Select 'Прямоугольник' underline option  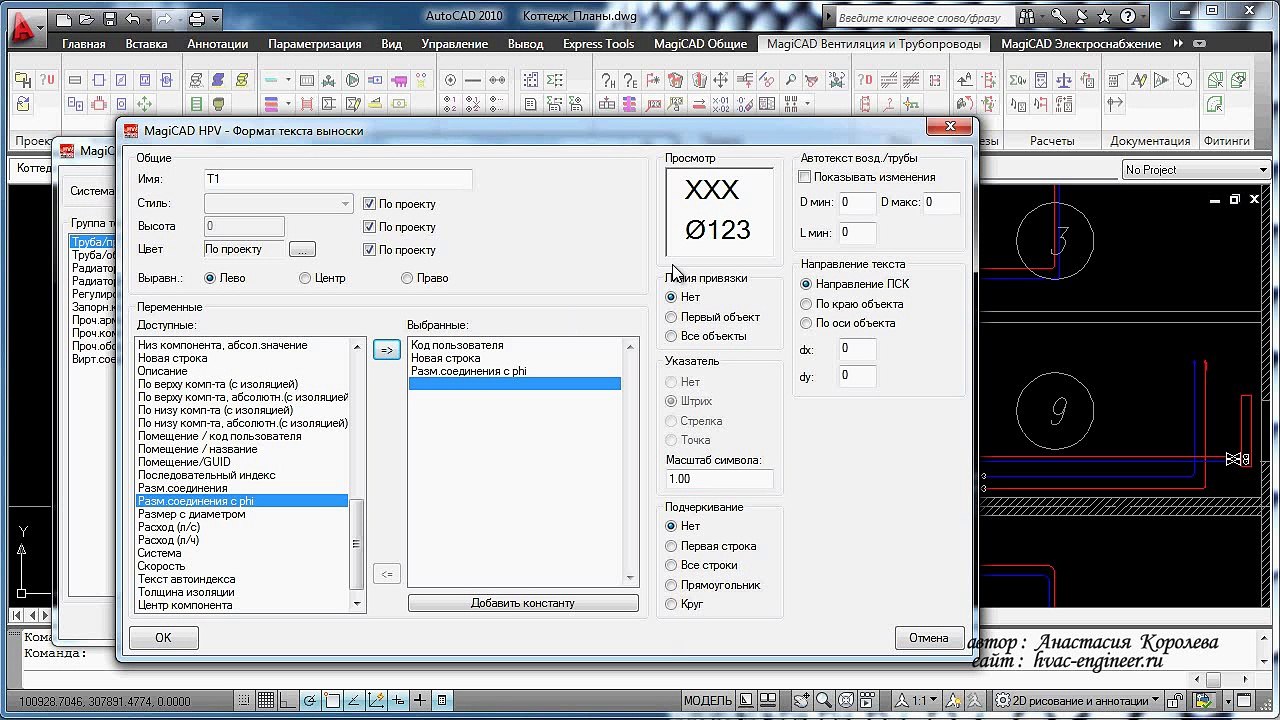coord(672,585)
